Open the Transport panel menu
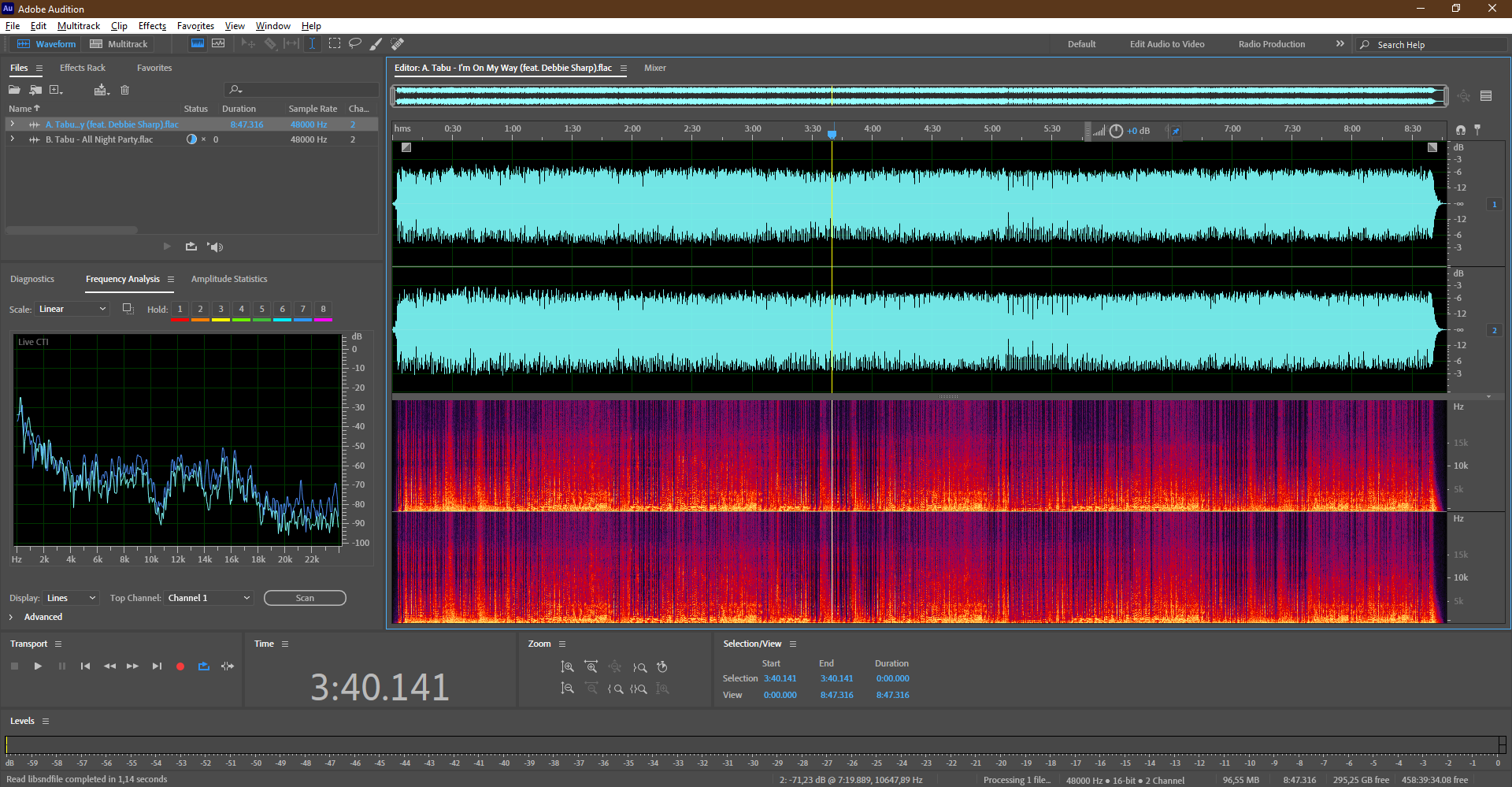 click(58, 644)
